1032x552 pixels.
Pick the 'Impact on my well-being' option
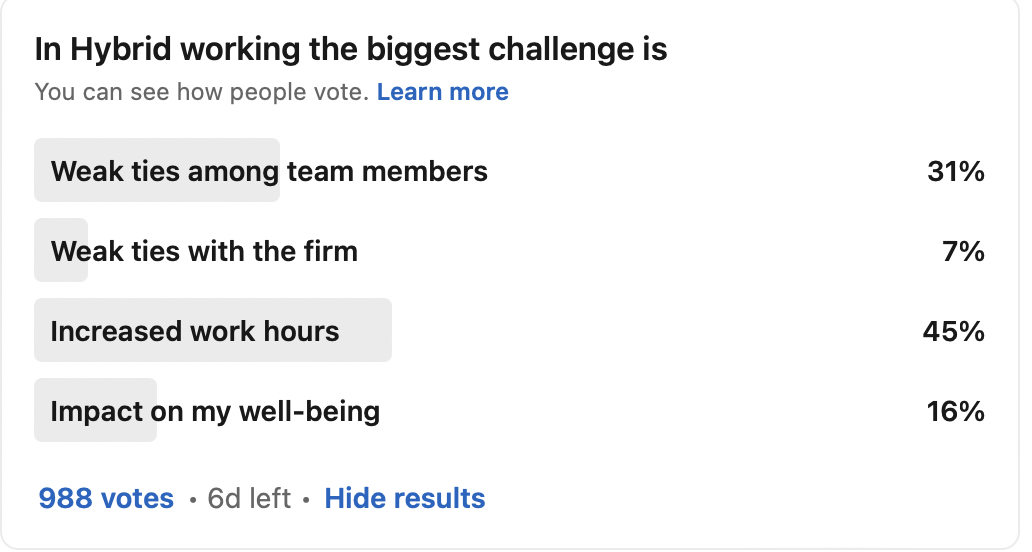(x=215, y=411)
